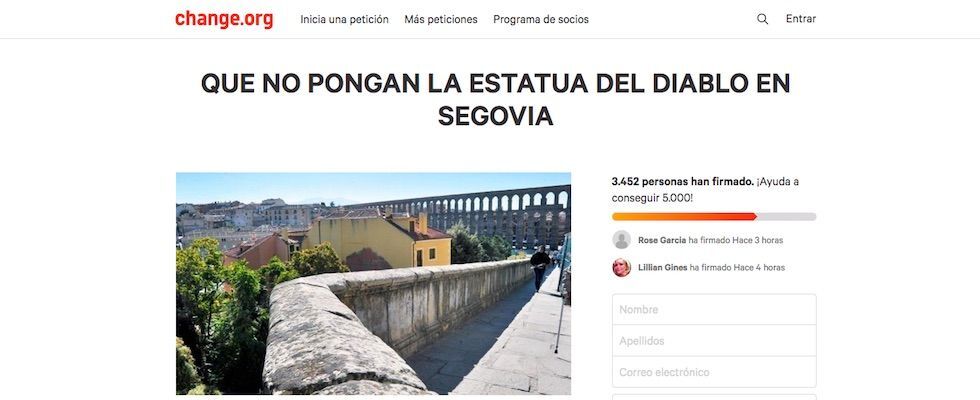Click the orange signature progress bar

[x=714, y=217]
